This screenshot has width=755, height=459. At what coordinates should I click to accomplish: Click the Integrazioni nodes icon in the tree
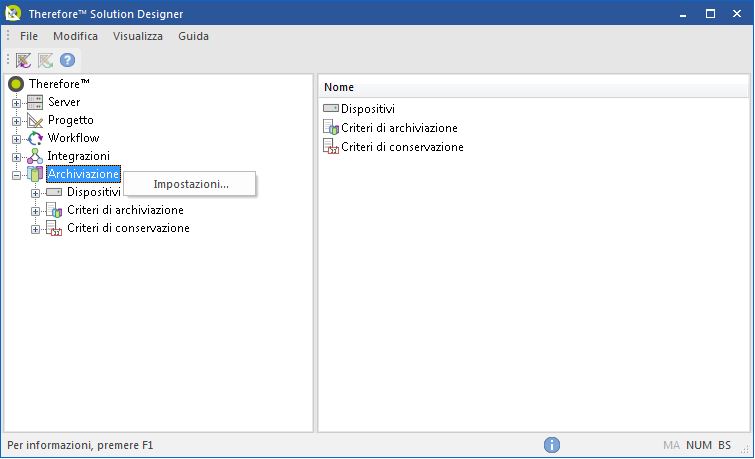[35, 156]
